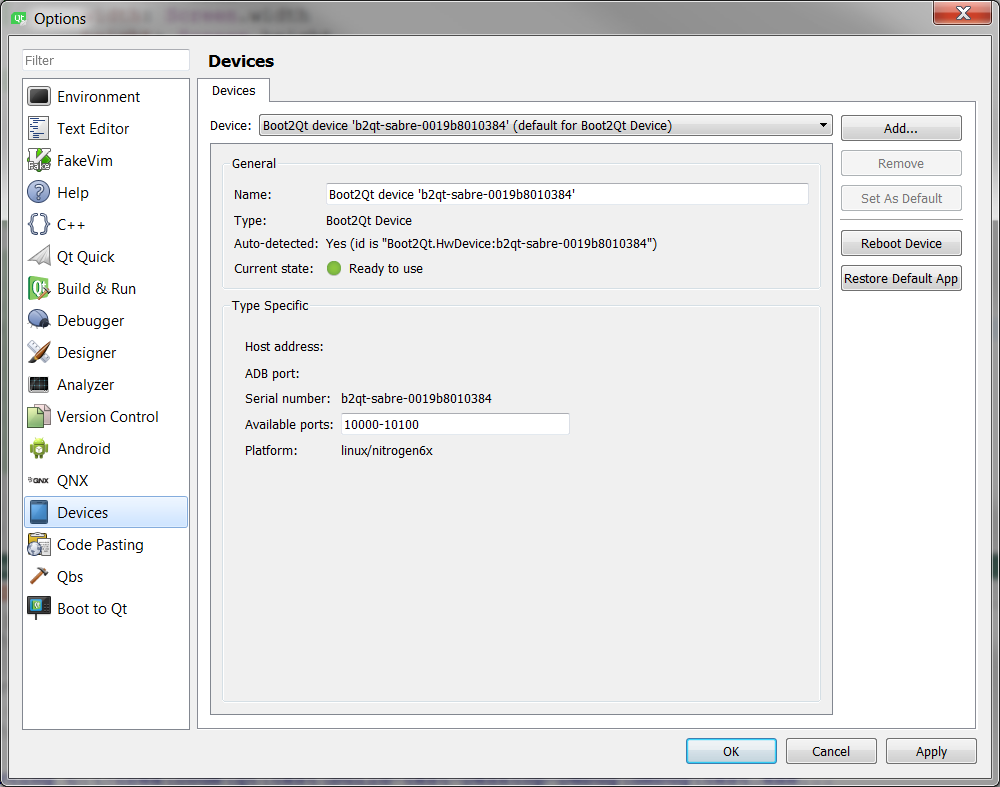1000x787 pixels.
Task: Select Version Control category label
Action: 108,416
